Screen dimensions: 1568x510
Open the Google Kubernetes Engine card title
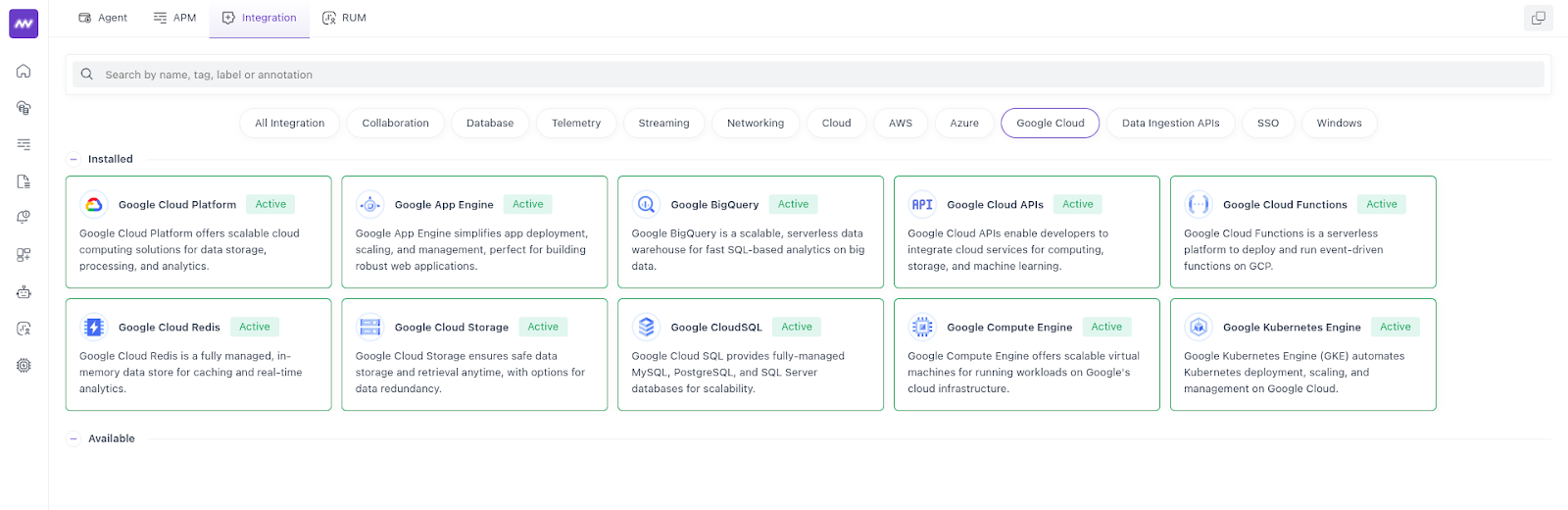[1292, 328]
